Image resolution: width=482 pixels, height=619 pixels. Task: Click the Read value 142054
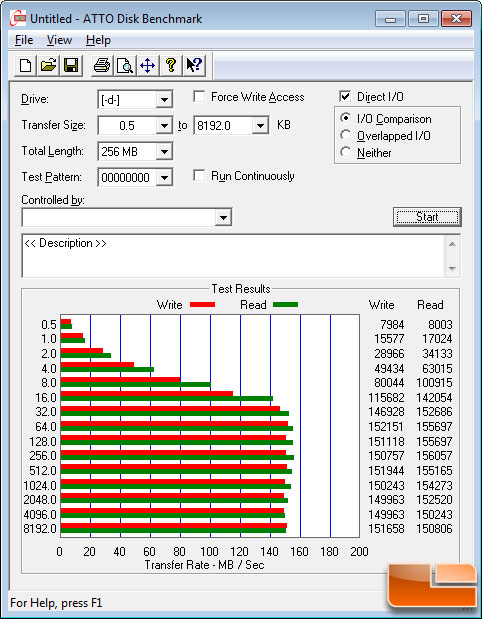tap(434, 398)
